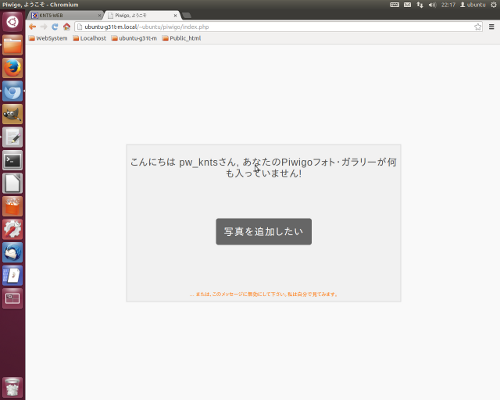Open the mail indicator in top panel
This screenshot has width=500, height=400.
(407, 5)
